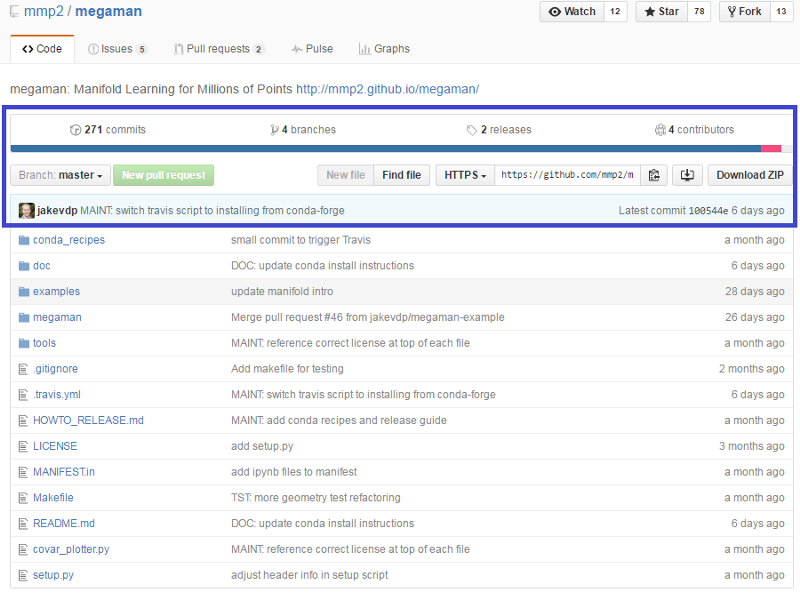
Task: Open the Issues tab
Action: pyautogui.click(x=117, y=49)
